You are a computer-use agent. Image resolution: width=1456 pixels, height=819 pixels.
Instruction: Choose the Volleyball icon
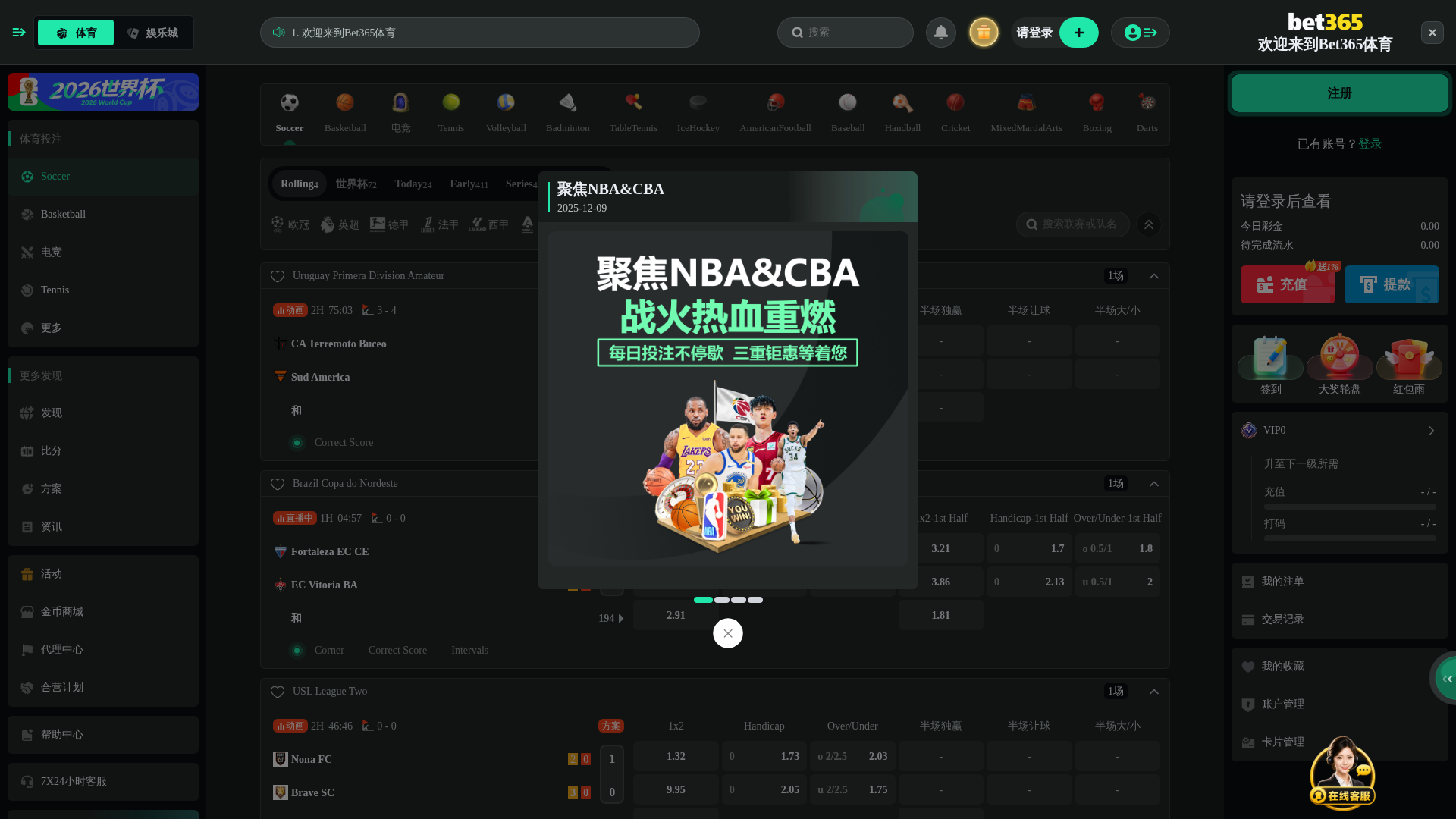point(506,102)
